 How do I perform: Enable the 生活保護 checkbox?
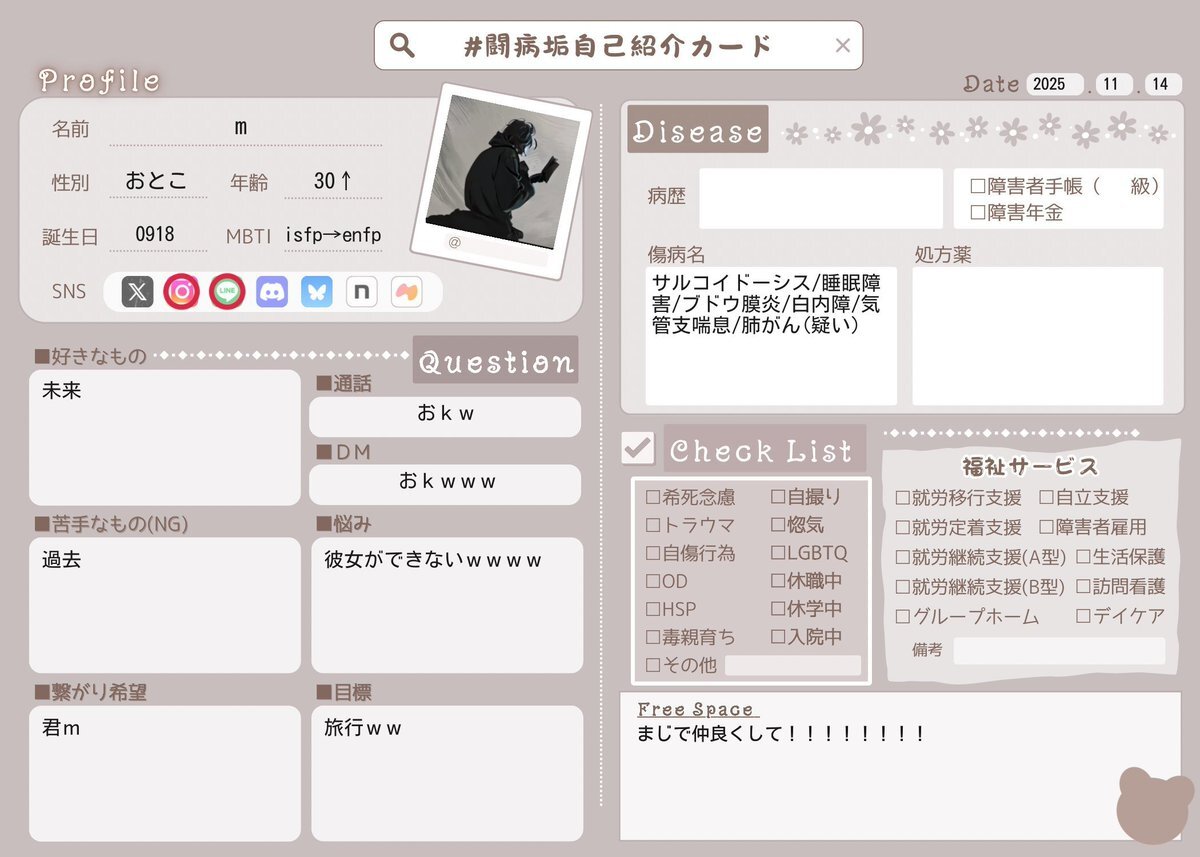[x=1084, y=557]
